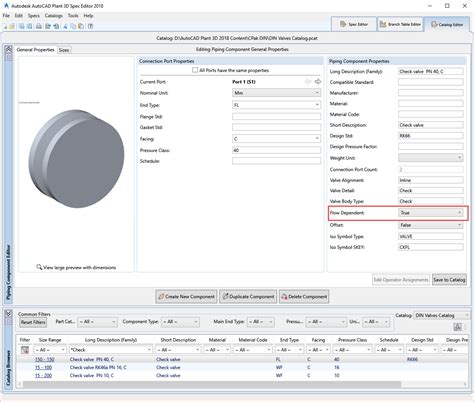Screen dimensions: 474x402
Task: Open the Specs menu
Action: pos(34,16)
